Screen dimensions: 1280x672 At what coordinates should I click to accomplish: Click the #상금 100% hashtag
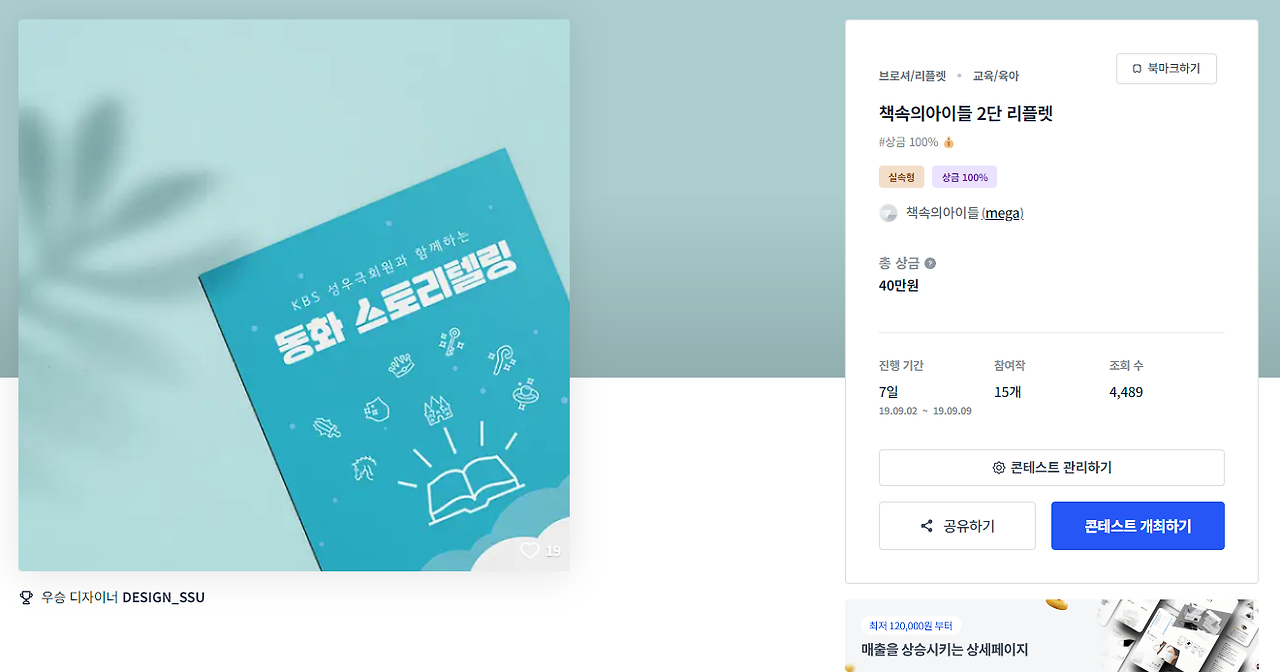tap(908, 142)
